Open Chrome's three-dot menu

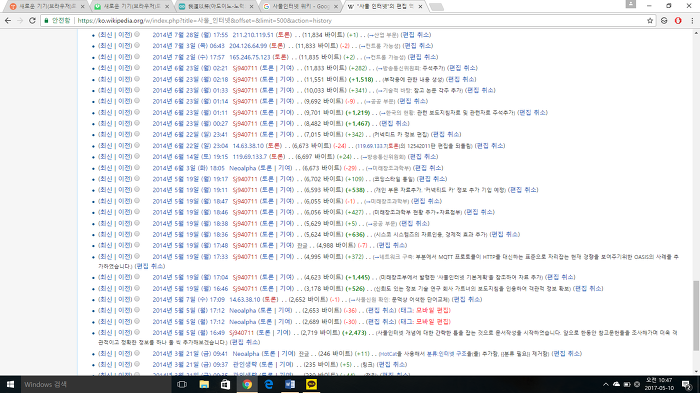pos(692,21)
